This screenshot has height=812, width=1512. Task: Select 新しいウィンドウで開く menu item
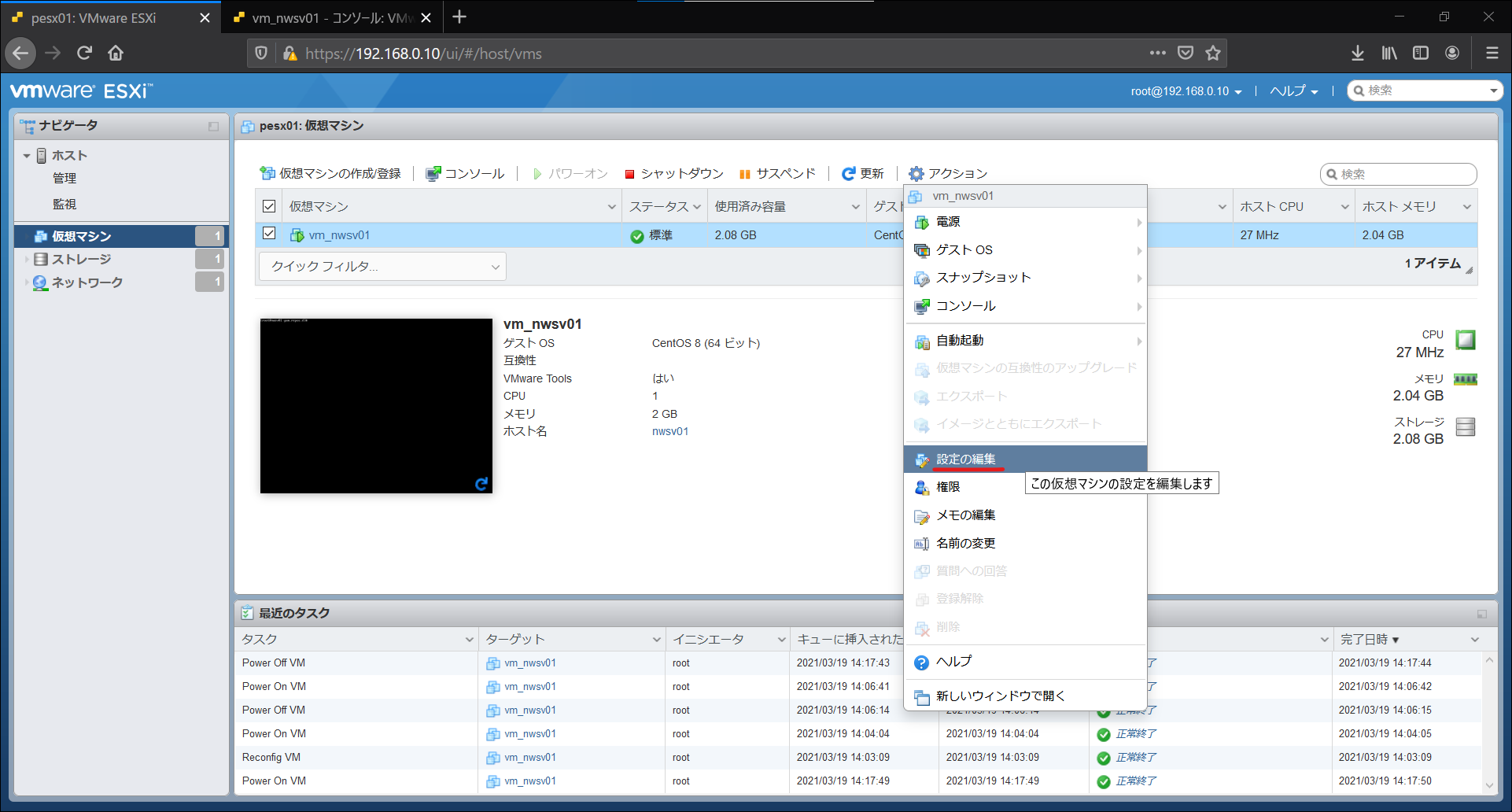1026,696
